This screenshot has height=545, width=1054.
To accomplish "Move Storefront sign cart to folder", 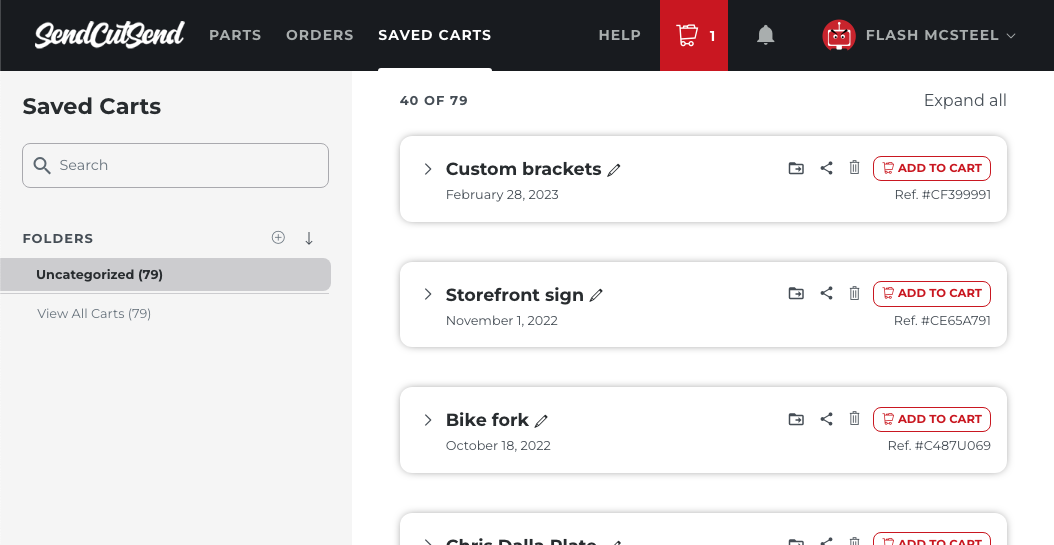I will pyautogui.click(x=796, y=293).
